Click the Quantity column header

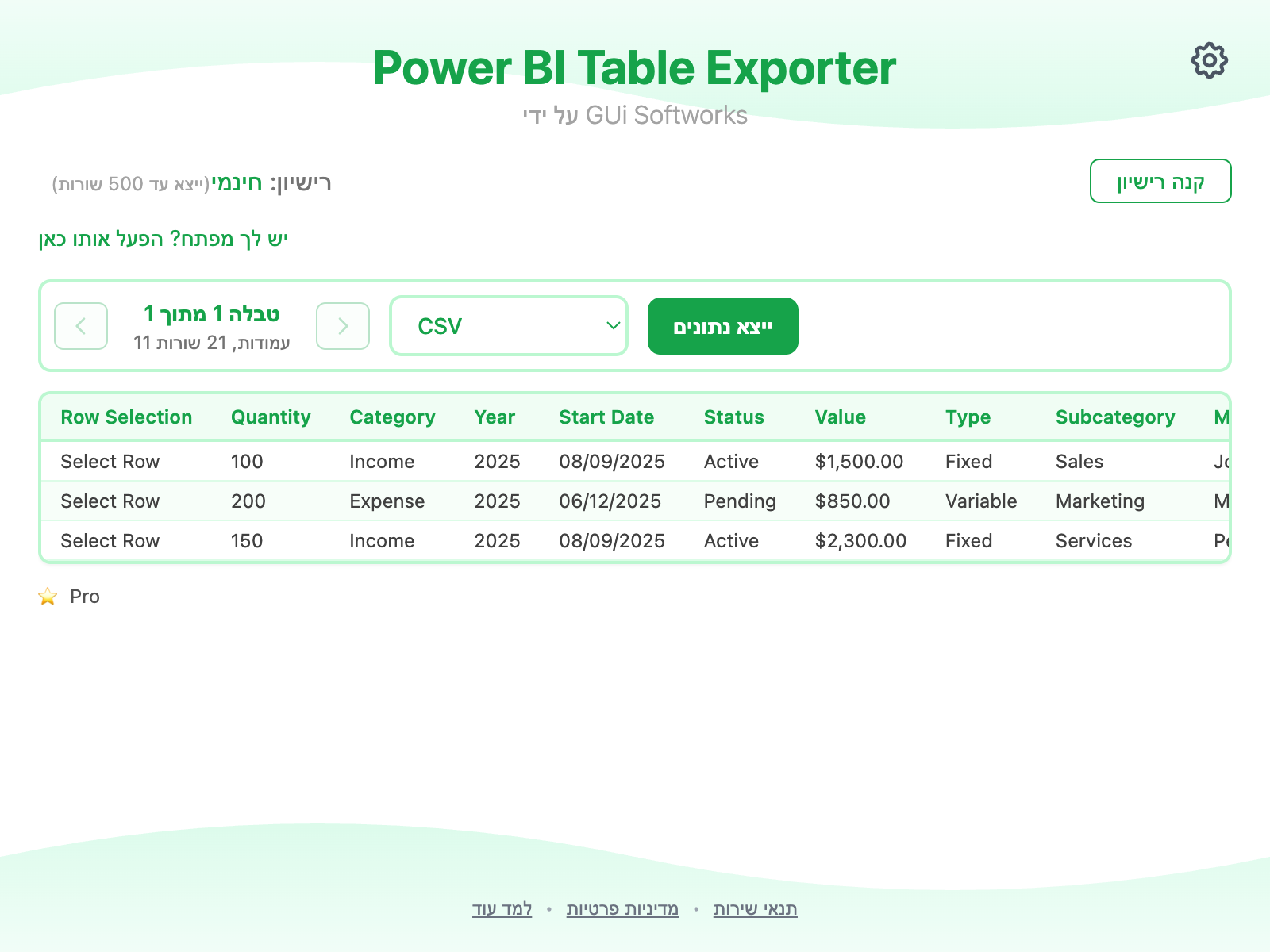[271, 417]
